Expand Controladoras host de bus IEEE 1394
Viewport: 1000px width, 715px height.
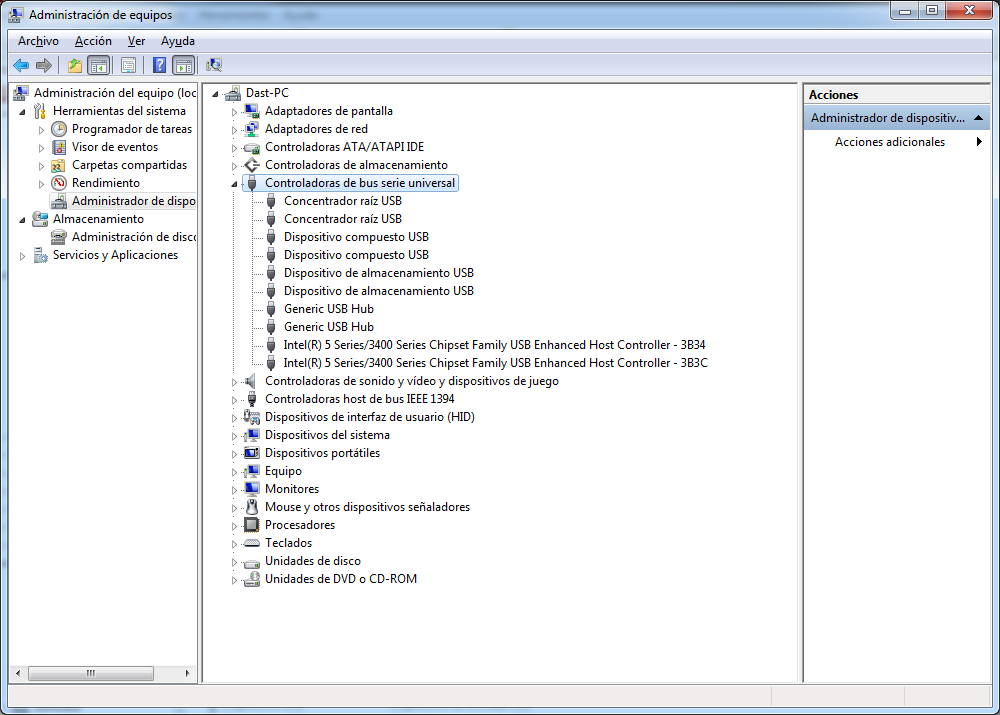[234, 400]
